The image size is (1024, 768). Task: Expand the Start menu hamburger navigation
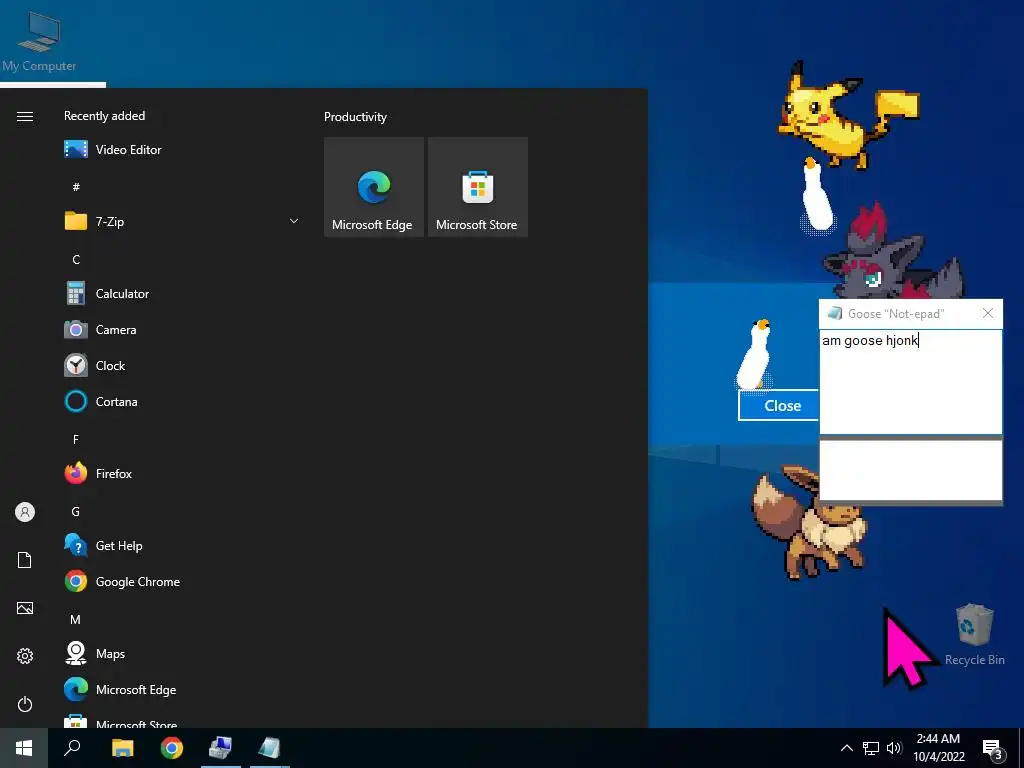click(x=25, y=116)
